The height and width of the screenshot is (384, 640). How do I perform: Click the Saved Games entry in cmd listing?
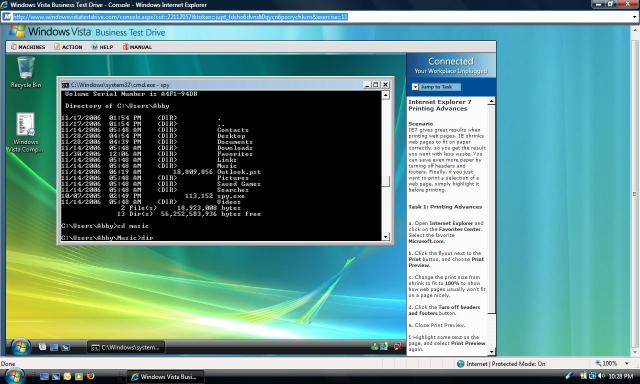point(239,184)
